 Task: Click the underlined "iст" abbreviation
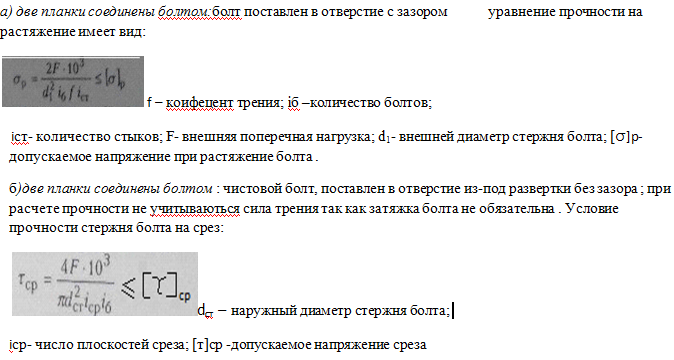tap(19, 137)
